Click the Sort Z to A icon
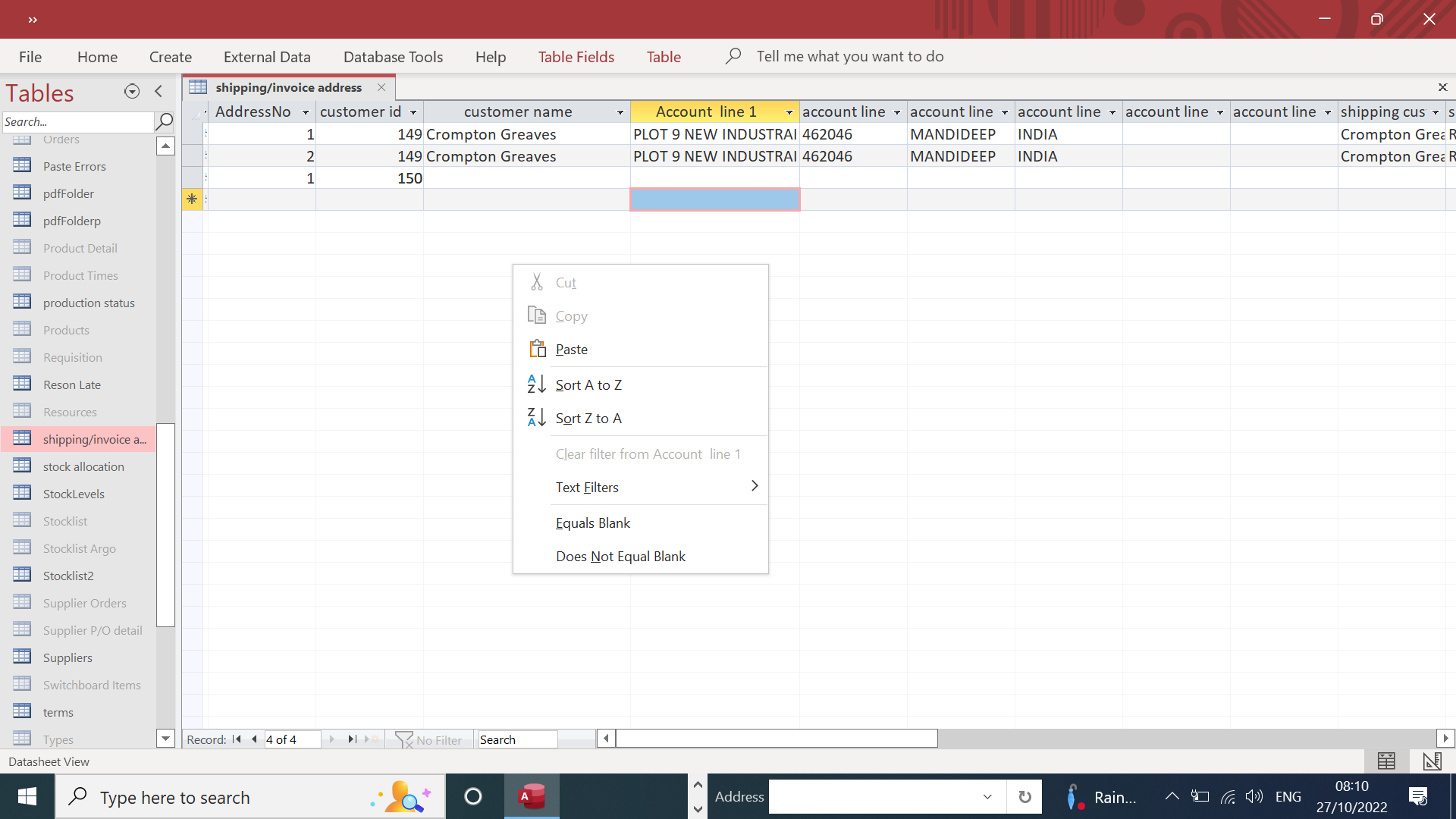The height and width of the screenshot is (819, 1456). [536, 418]
